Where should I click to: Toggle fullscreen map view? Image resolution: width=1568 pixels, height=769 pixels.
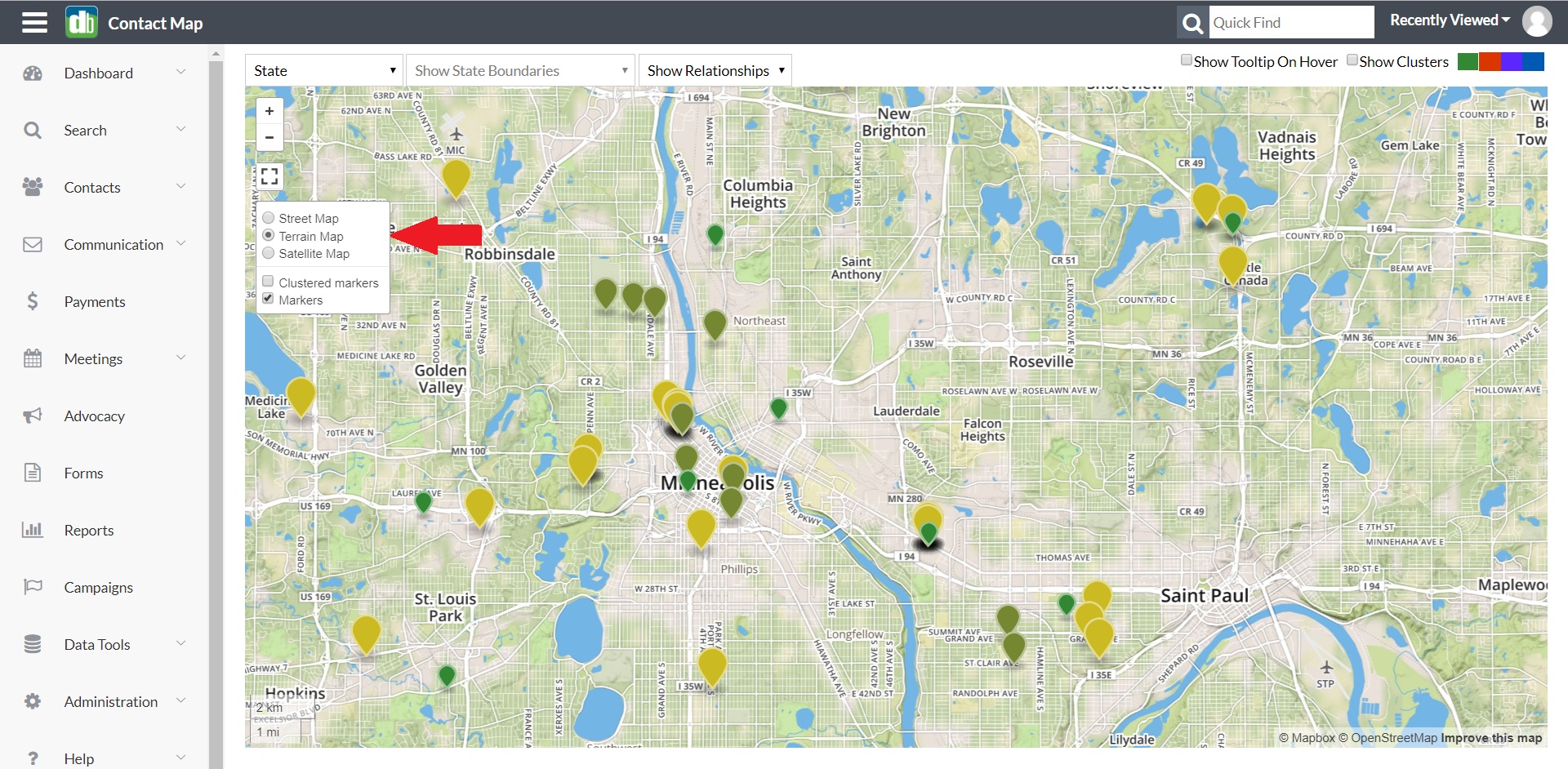(269, 176)
